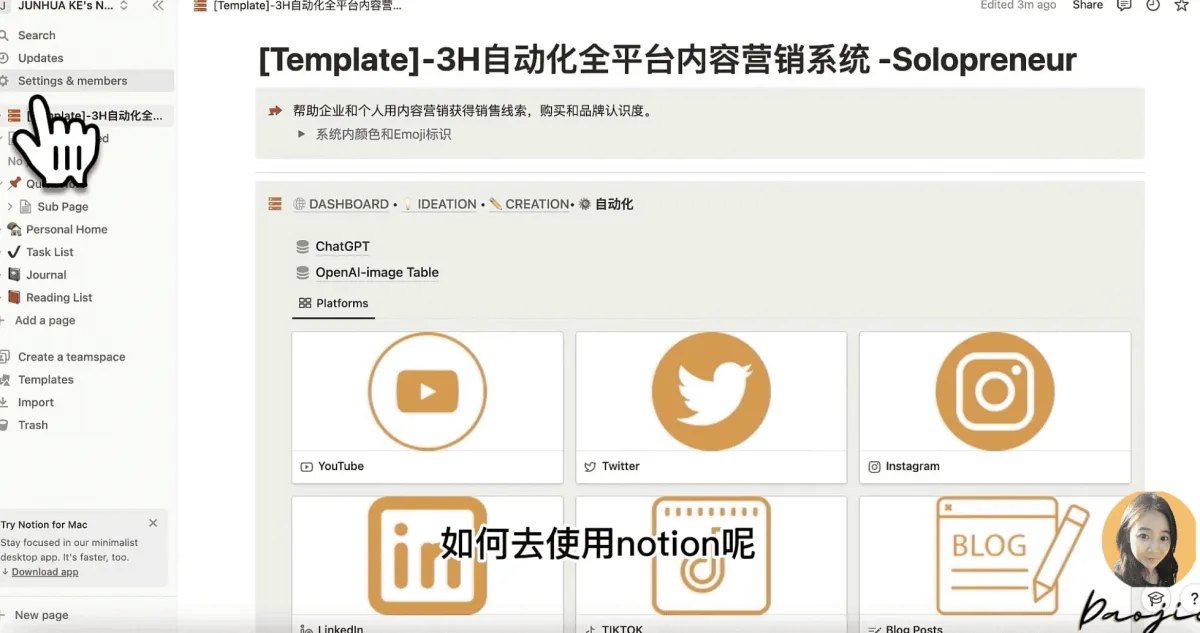Open the Twitter gallery card
This screenshot has width=1200, height=633.
click(x=711, y=408)
